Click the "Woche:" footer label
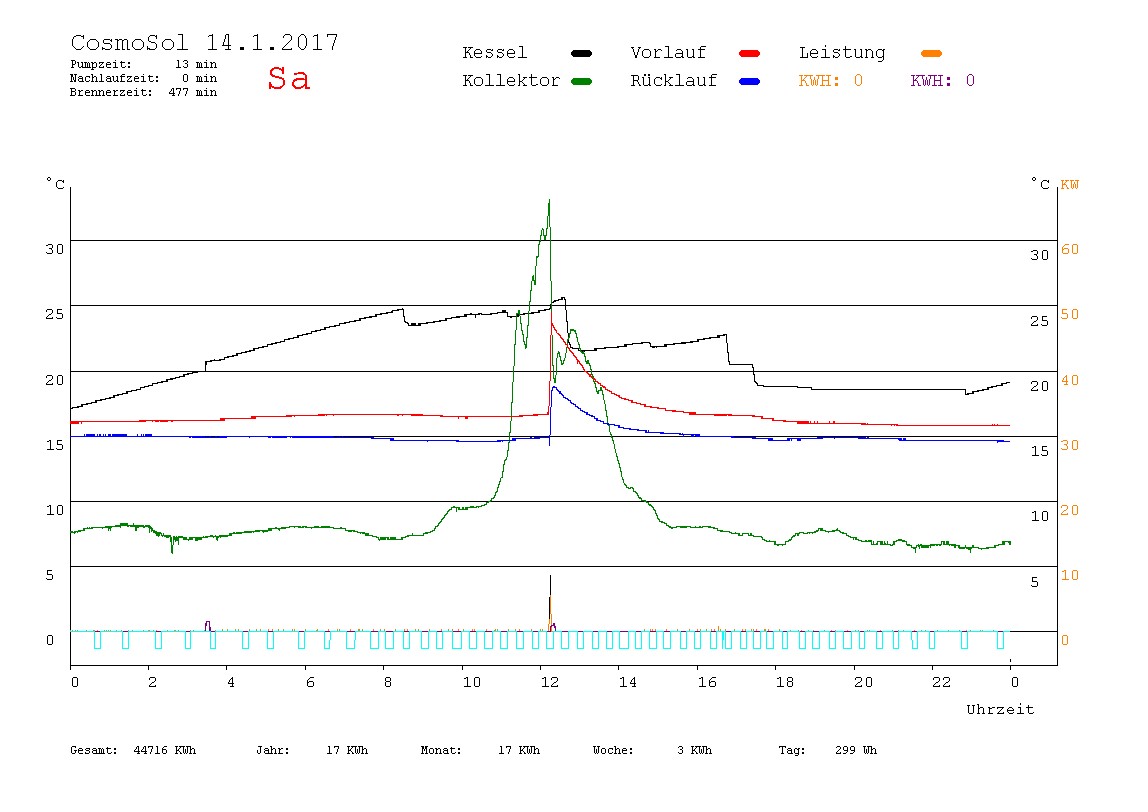This screenshot has height=812, width=1148. coord(613,750)
